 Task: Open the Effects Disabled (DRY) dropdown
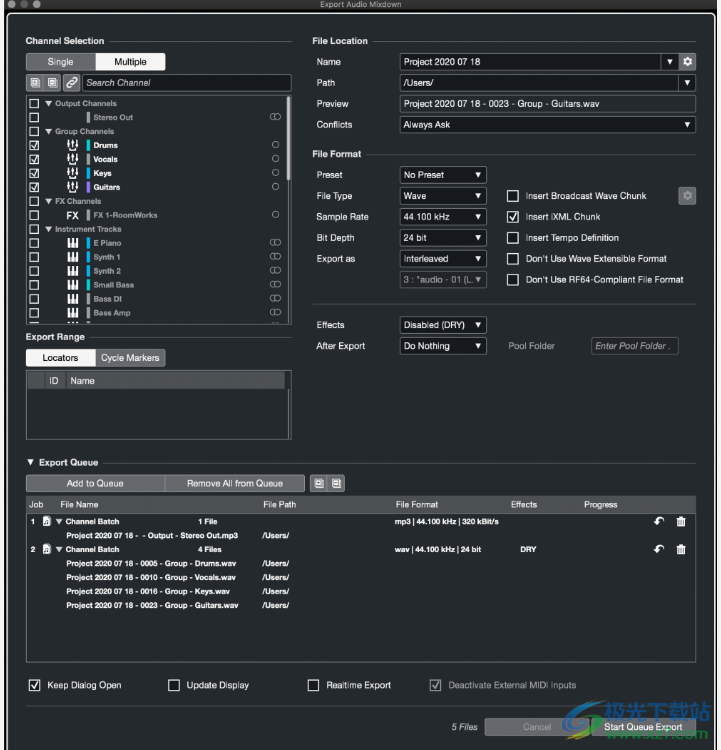[443, 325]
